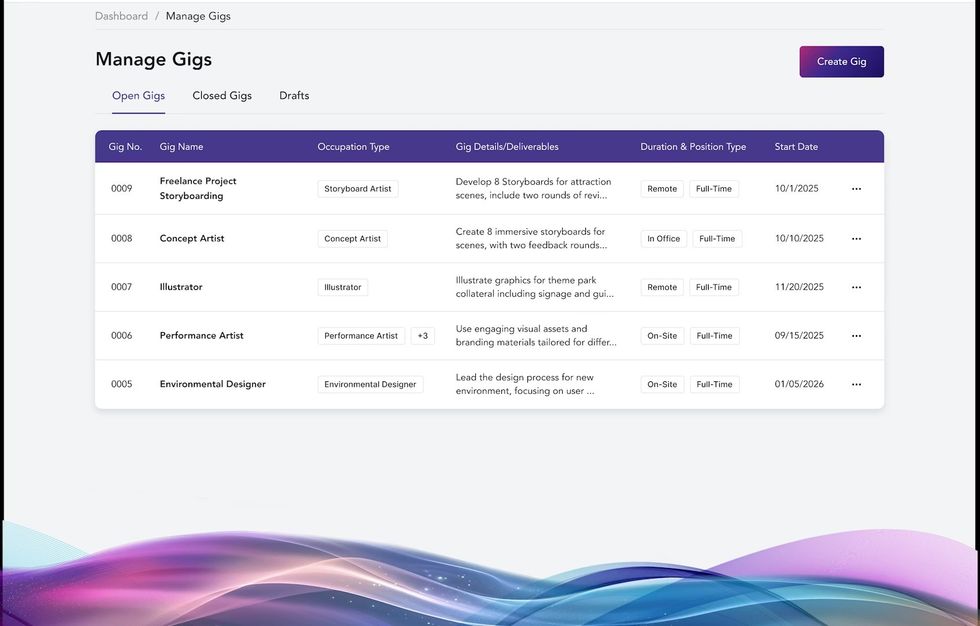The image size is (980, 626).
Task: Sort by the Start Date column header
Action: (796, 146)
